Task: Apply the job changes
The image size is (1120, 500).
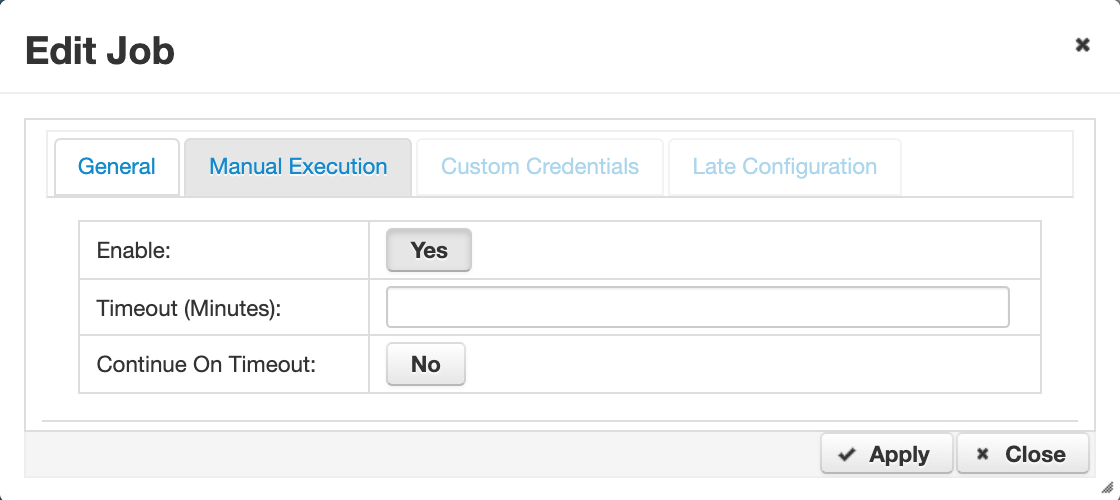Action: coord(886,454)
